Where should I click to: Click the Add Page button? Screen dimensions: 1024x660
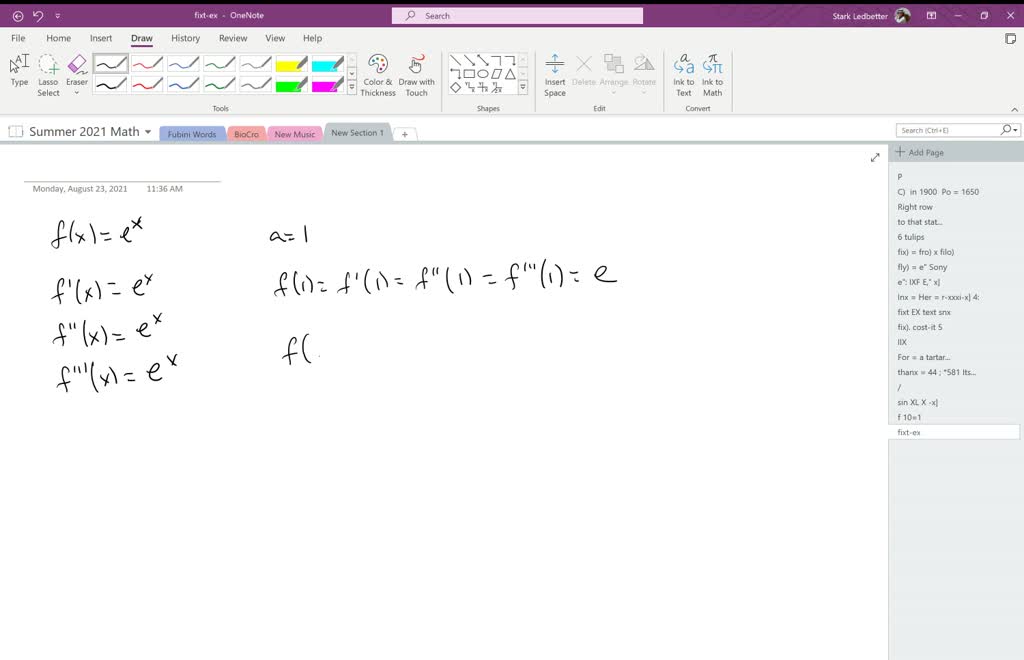click(x=924, y=153)
